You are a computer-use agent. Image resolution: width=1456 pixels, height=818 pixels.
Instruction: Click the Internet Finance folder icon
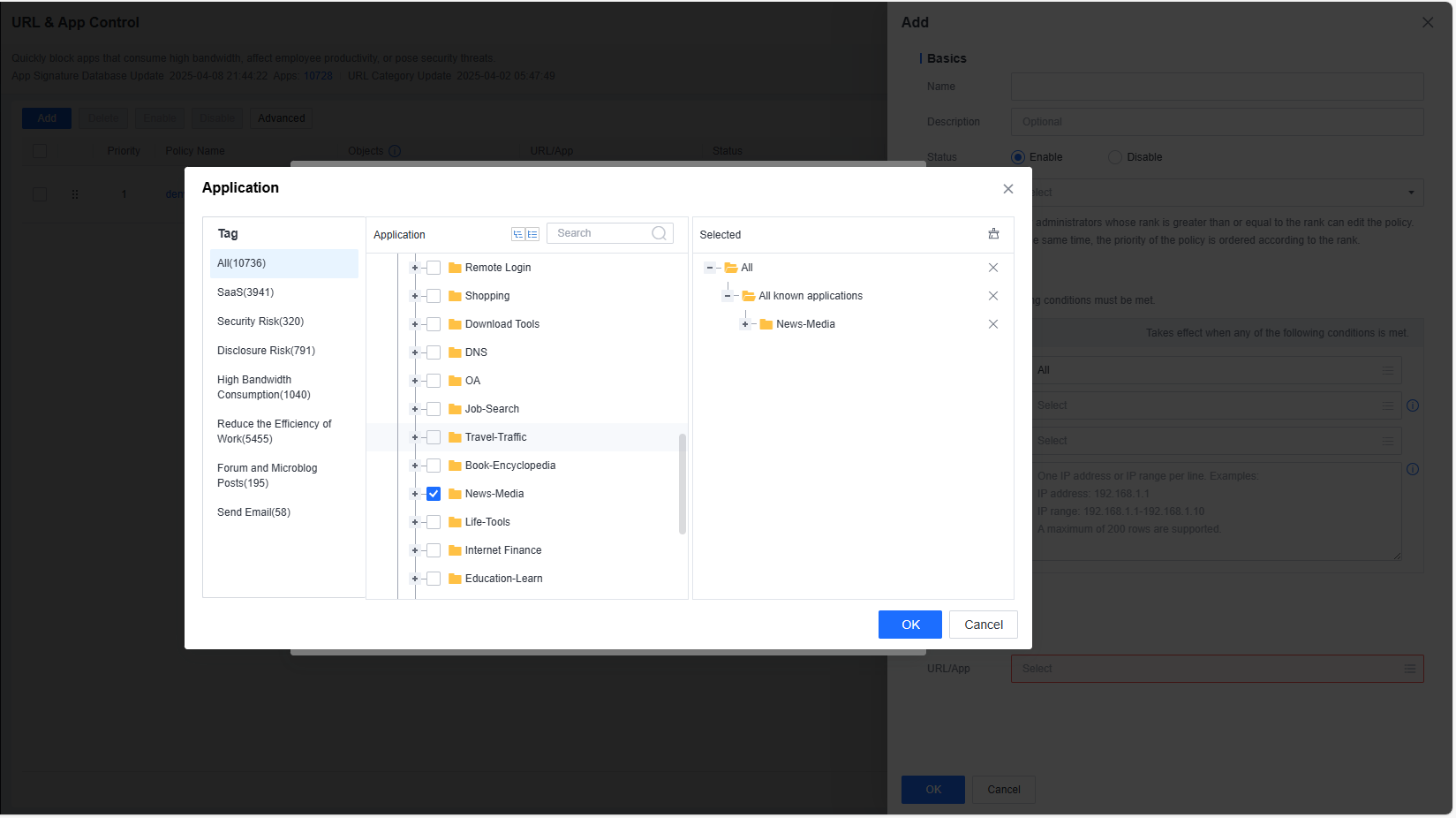(455, 550)
